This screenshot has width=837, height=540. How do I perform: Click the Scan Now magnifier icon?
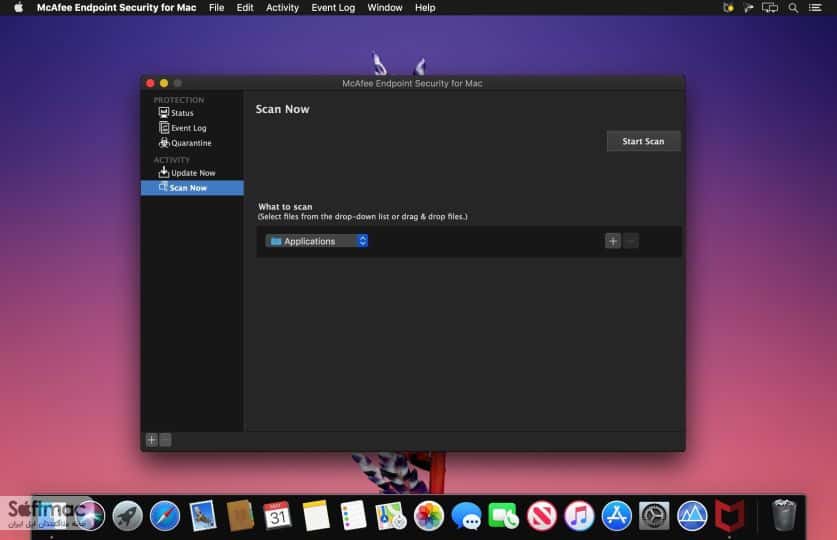[163, 187]
